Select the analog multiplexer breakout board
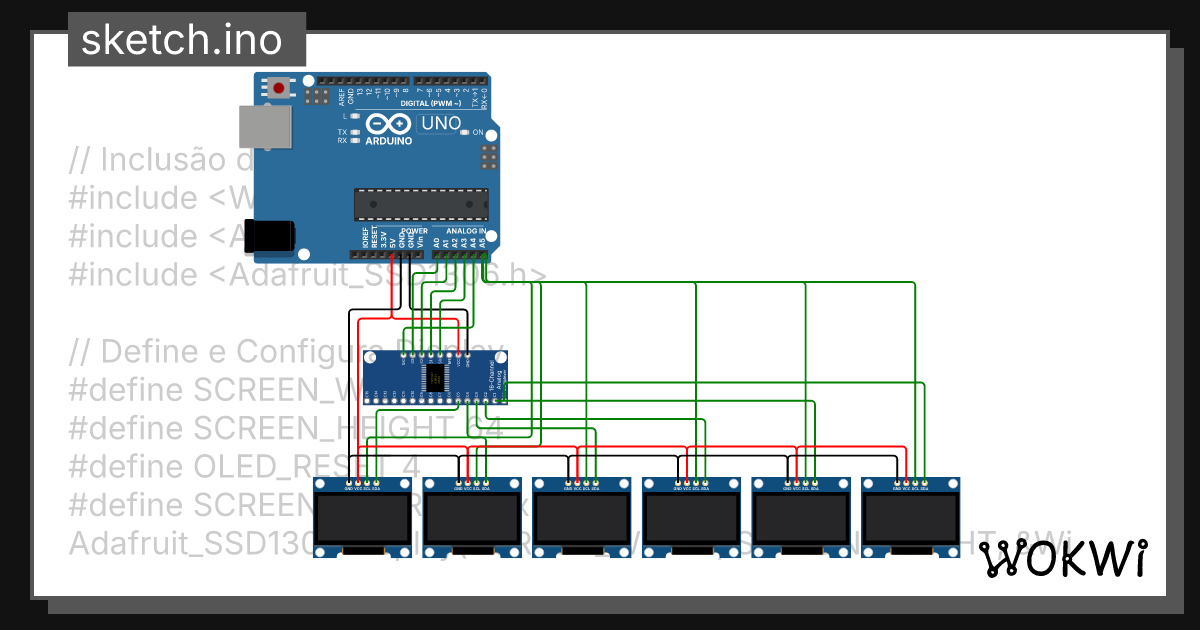This screenshot has width=1200, height=630. 435,377
